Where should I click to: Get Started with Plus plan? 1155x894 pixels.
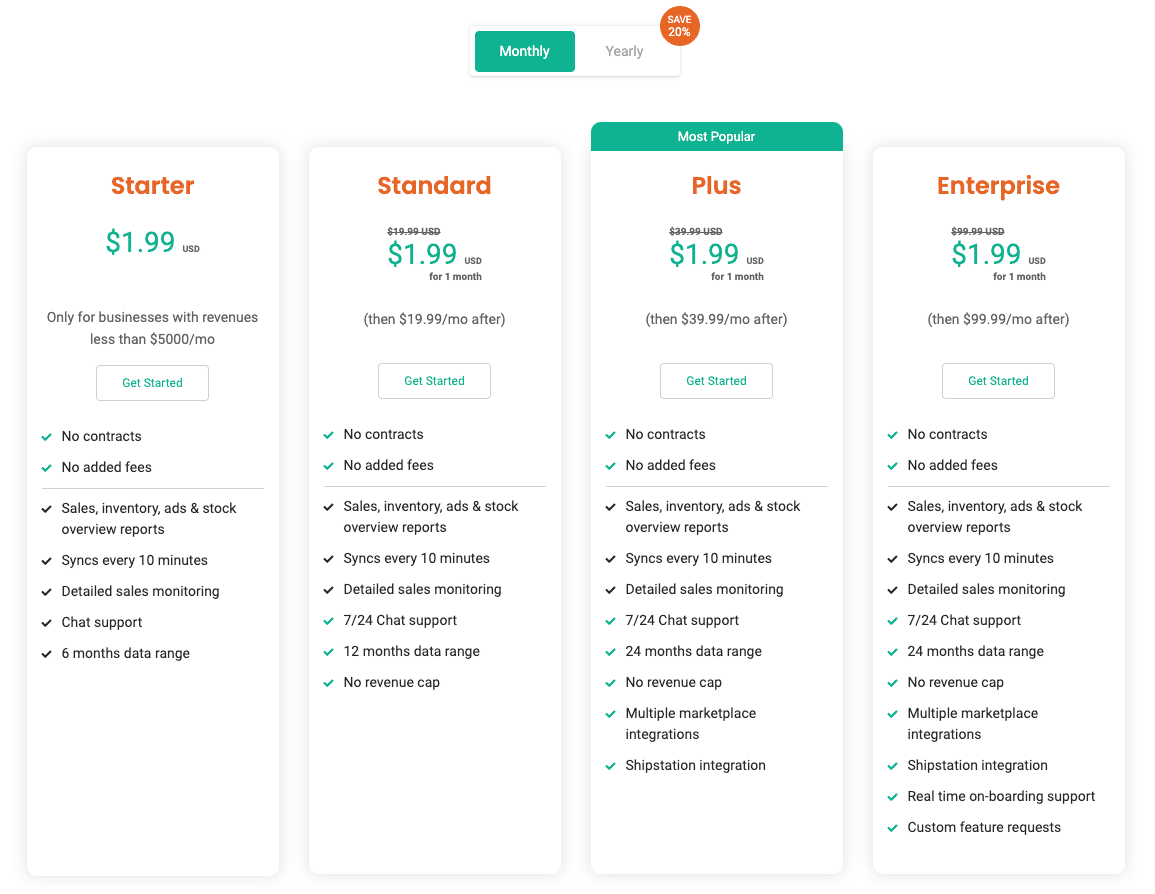click(x=716, y=381)
